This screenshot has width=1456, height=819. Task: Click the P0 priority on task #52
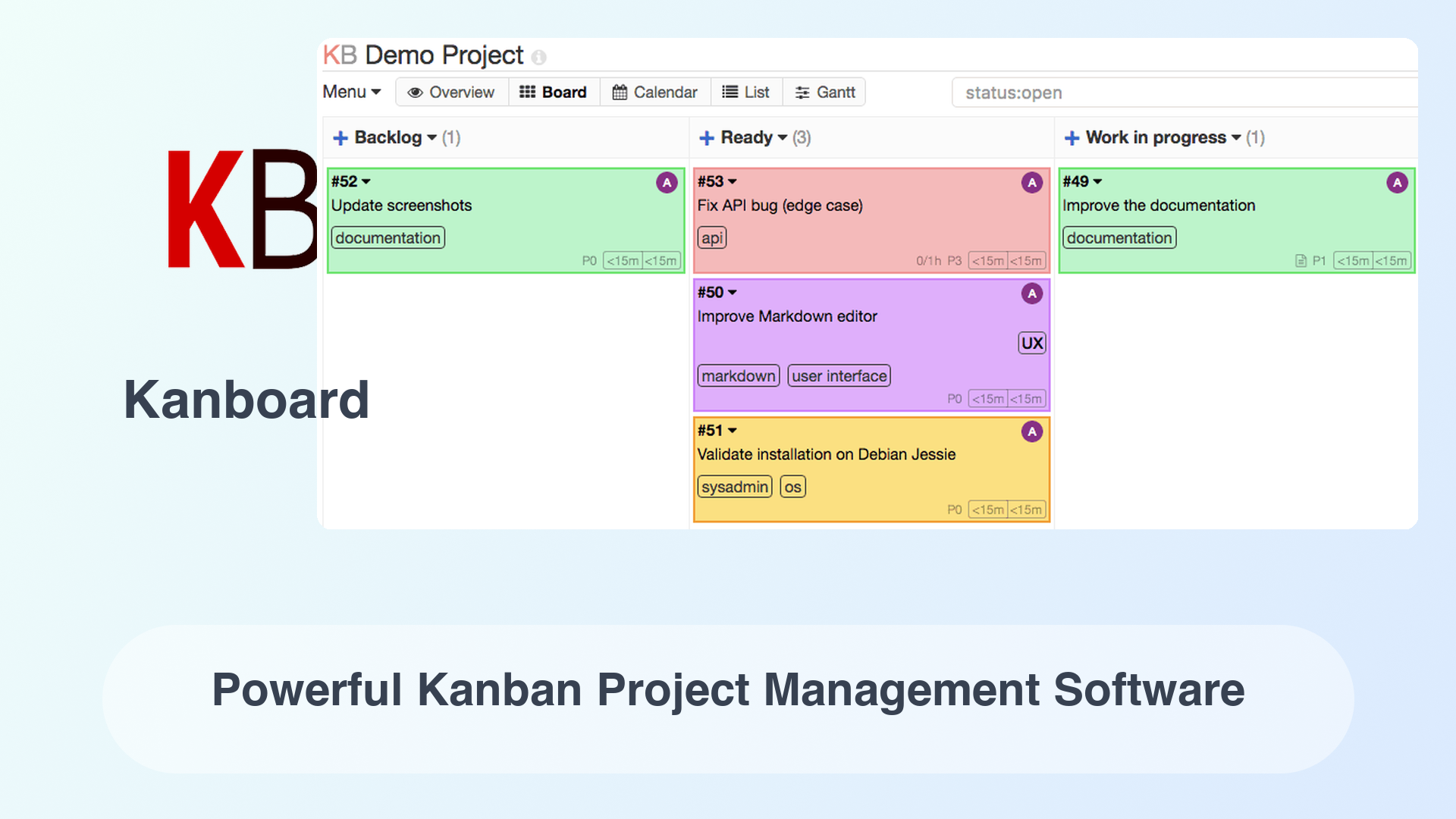coord(589,261)
